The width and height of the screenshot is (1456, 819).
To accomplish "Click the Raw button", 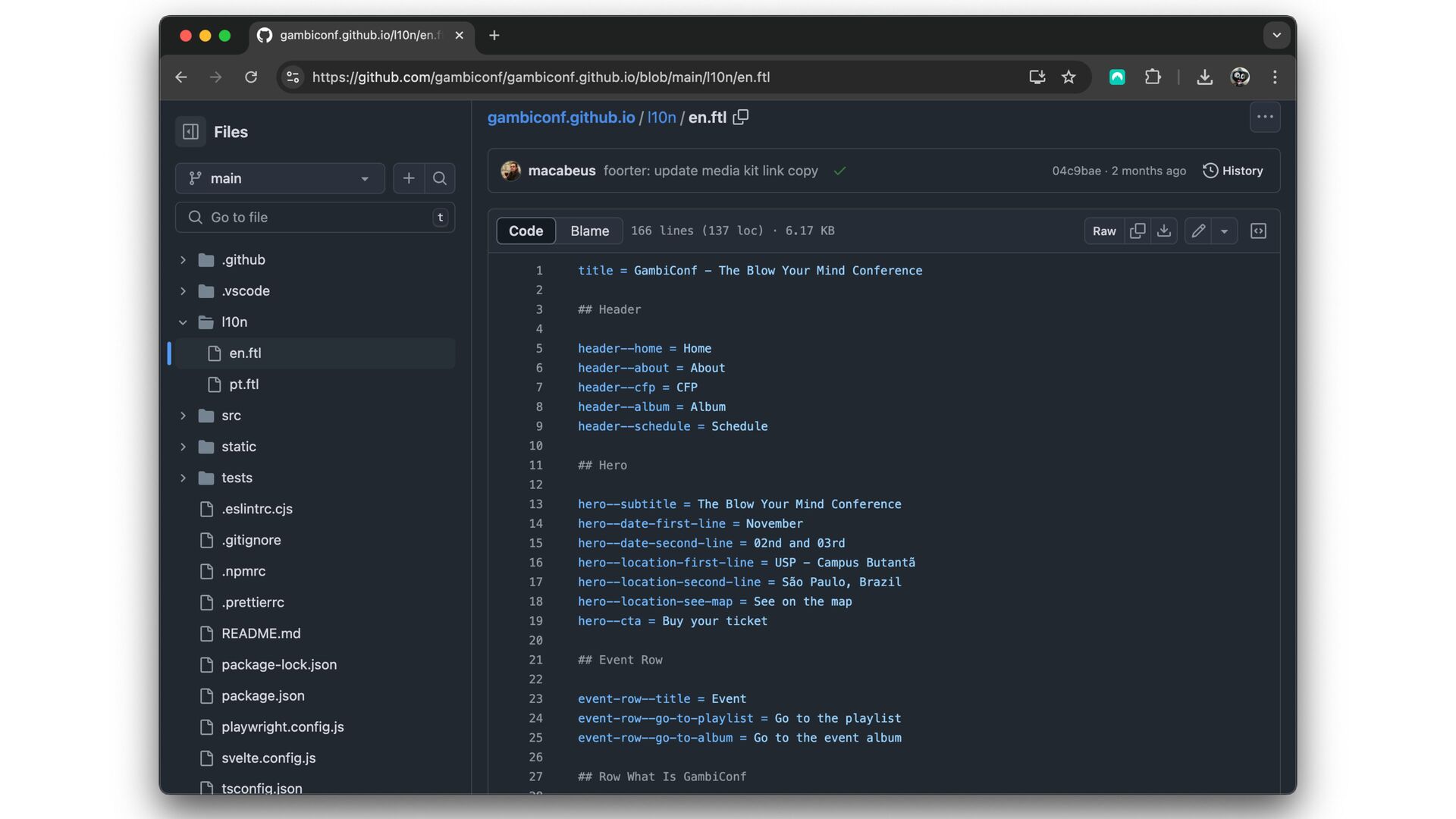I will (x=1103, y=231).
